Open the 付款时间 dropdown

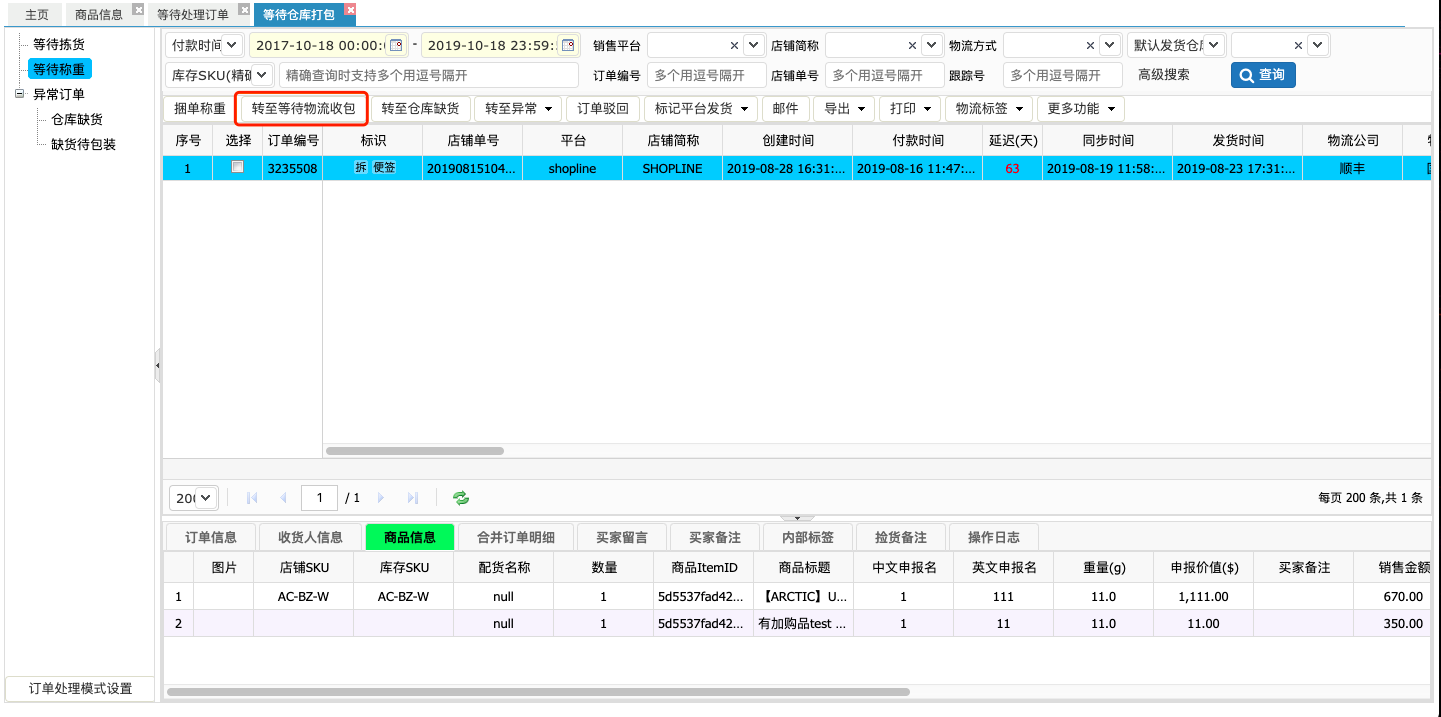[x=232, y=45]
